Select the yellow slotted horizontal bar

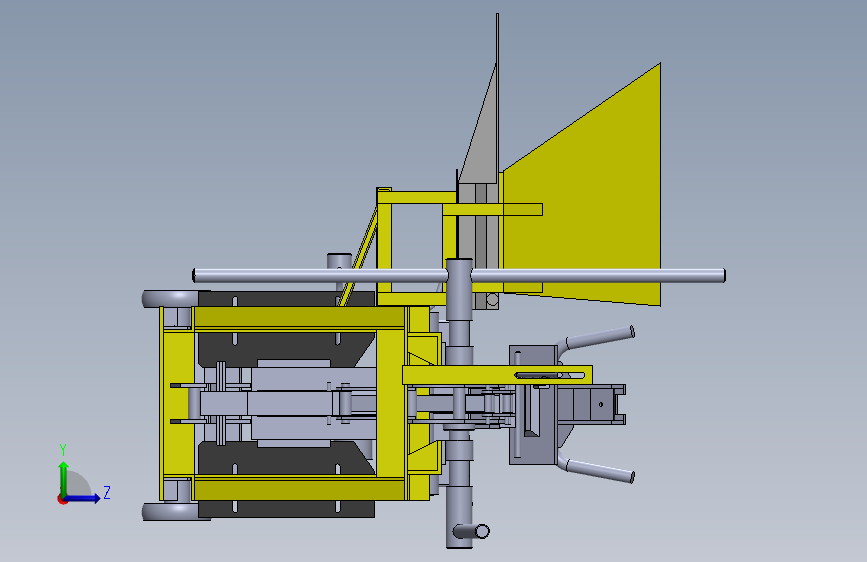[x=497, y=375]
